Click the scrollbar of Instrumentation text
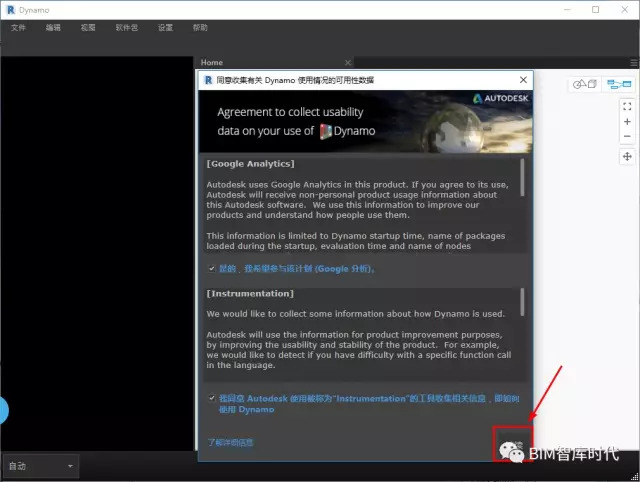This screenshot has height=482, width=640. click(x=522, y=302)
